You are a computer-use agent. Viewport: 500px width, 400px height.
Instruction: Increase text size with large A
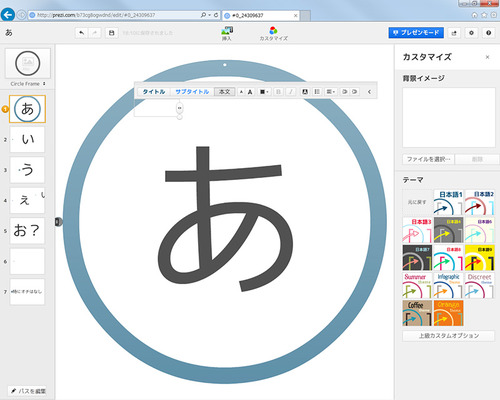(250, 92)
